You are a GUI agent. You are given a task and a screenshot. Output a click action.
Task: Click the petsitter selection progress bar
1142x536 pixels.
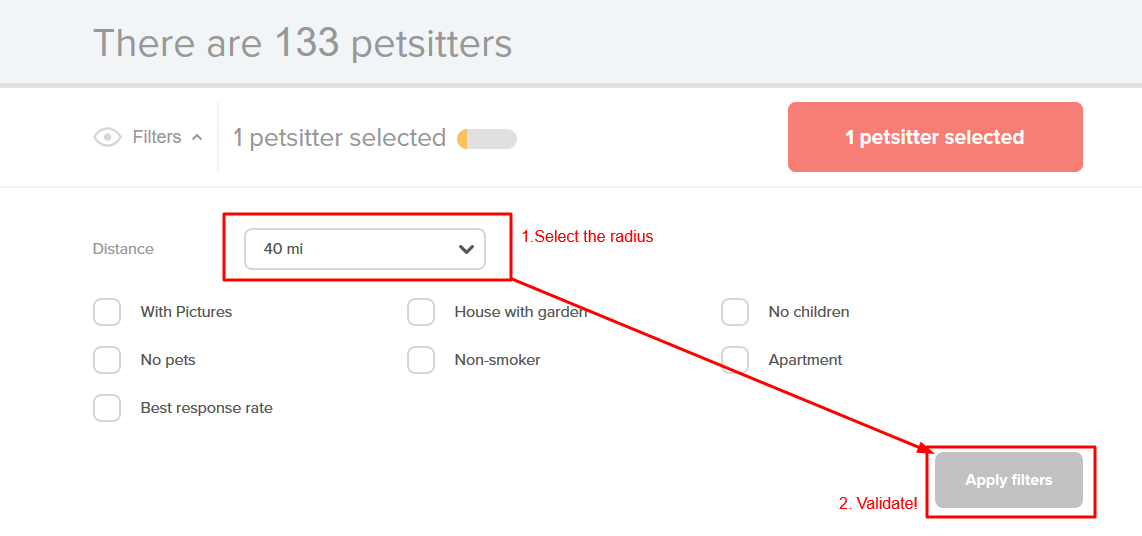[487, 139]
